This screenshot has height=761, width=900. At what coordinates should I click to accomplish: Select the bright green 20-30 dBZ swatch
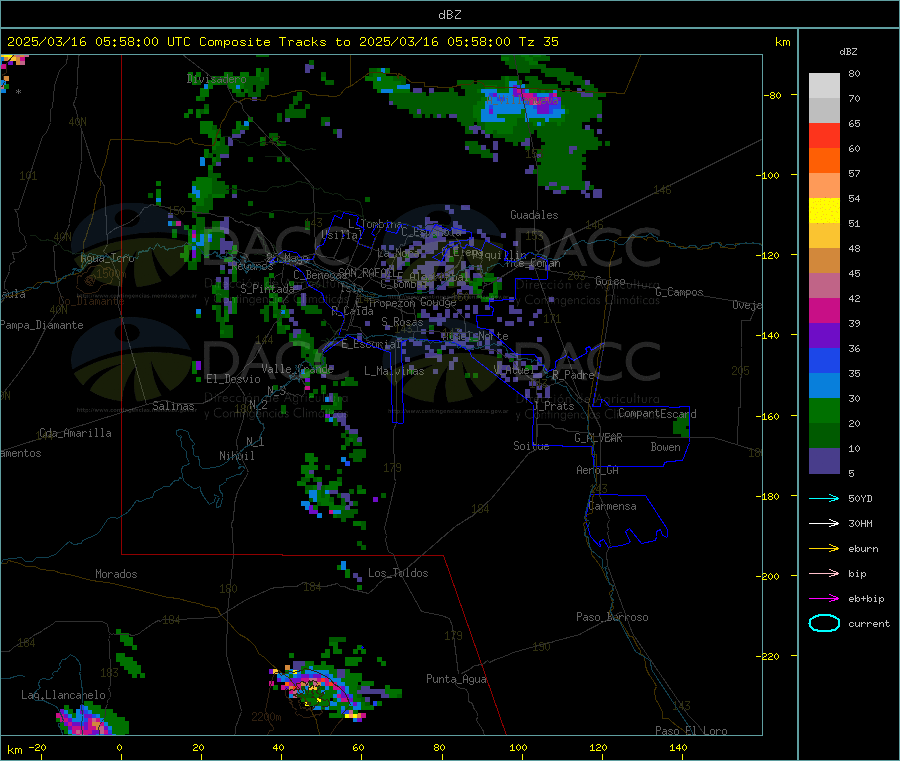[824, 410]
